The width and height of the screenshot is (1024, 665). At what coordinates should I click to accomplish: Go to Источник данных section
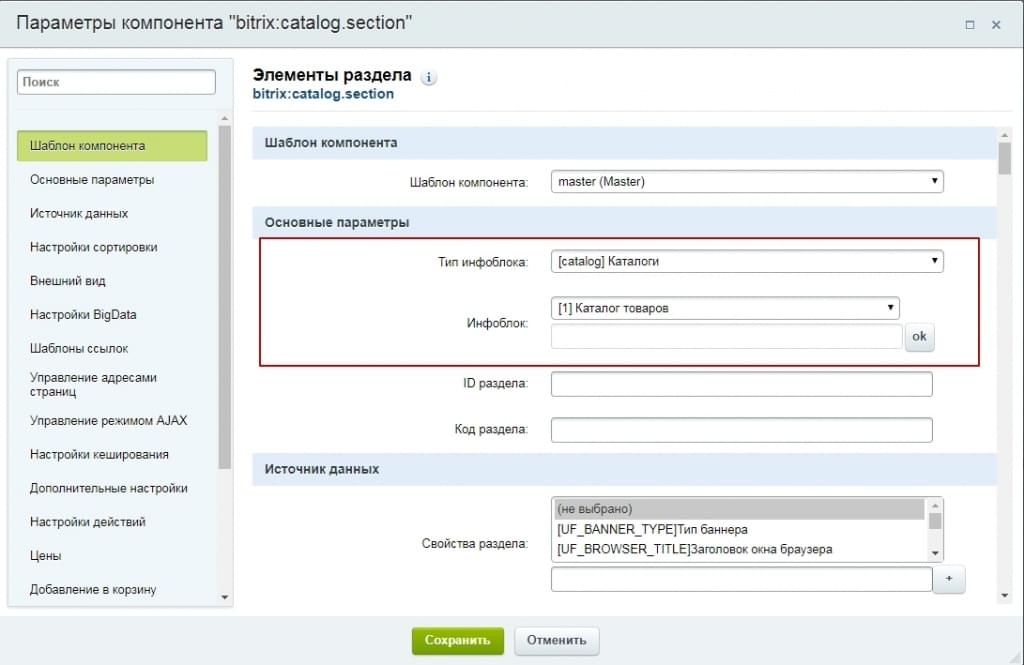coord(79,214)
